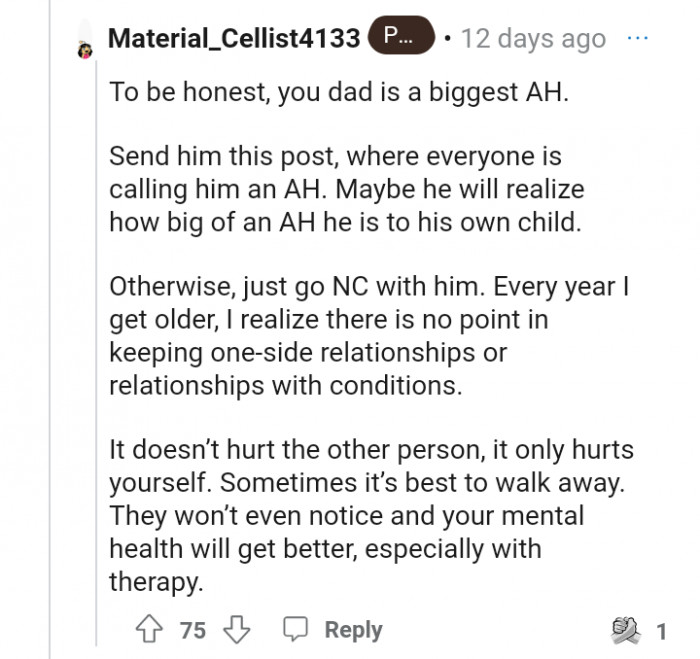
Task: Click the "To be honest" opening sentence
Action: coord(337,92)
